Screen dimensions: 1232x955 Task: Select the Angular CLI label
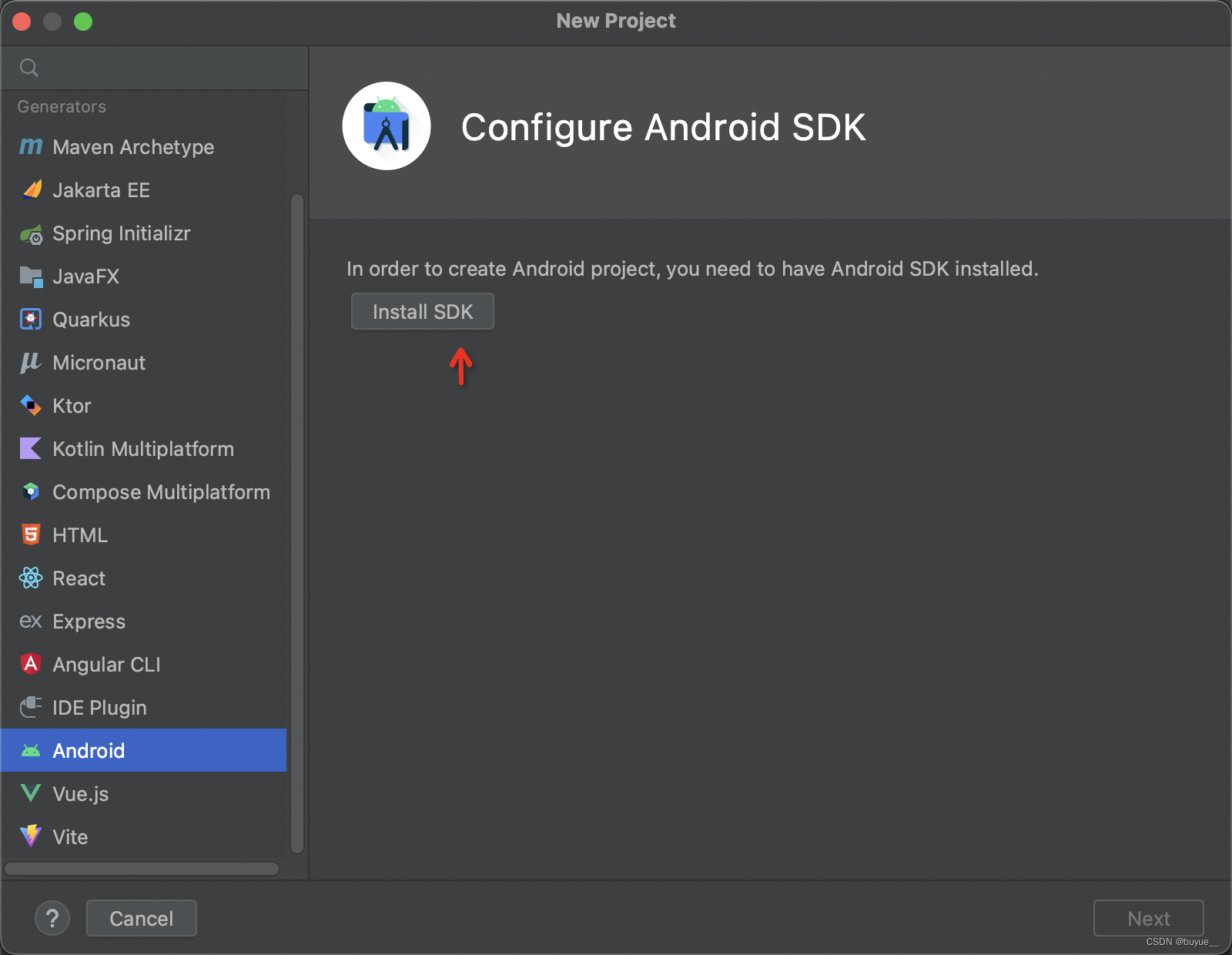107,665
